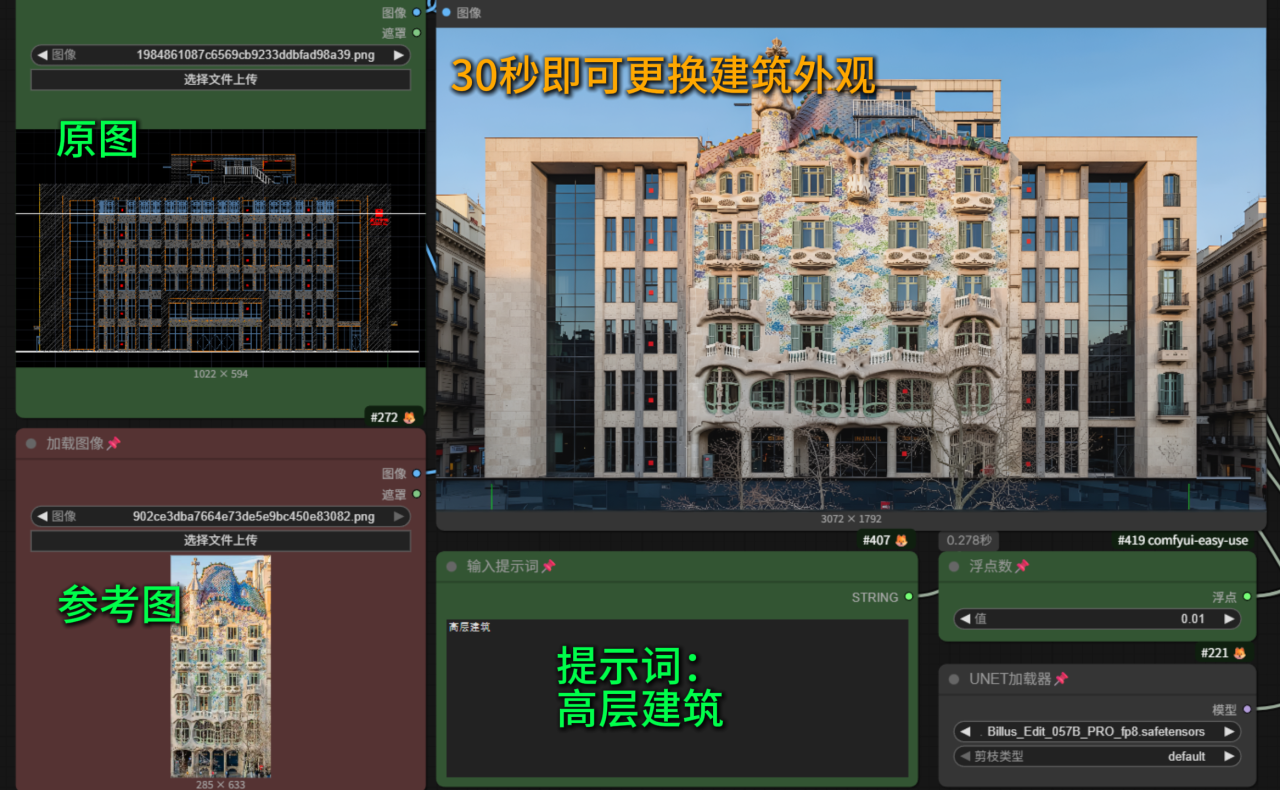Click the #272 node ID badge text

(384, 417)
